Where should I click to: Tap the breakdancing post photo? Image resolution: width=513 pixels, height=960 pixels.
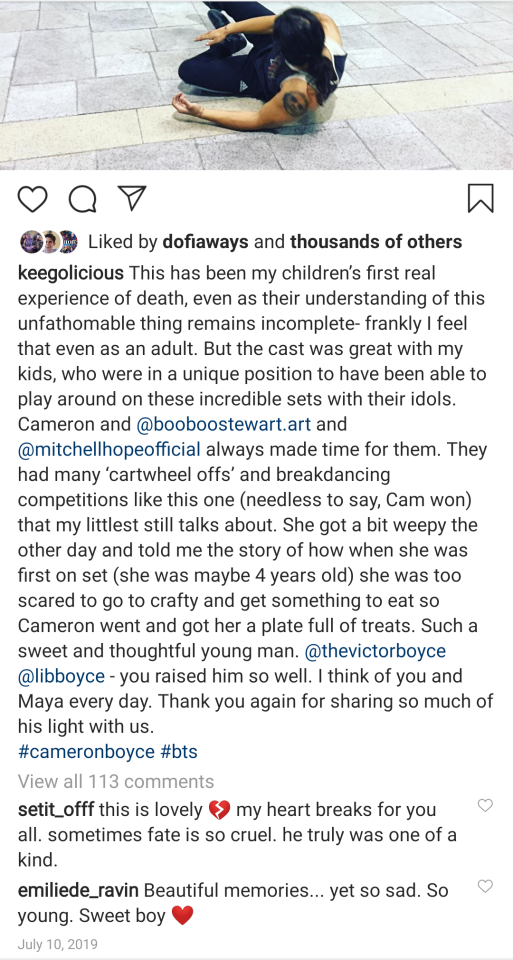point(256,85)
